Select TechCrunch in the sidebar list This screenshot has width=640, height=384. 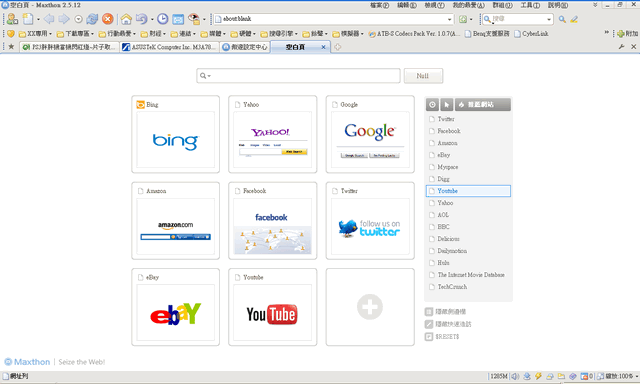(x=468, y=287)
